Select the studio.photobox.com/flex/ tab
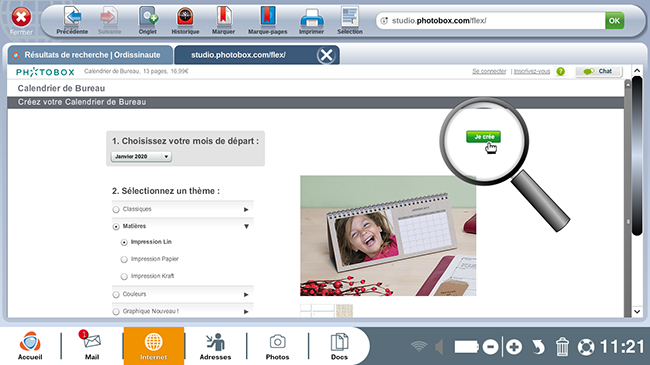This screenshot has width=650, height=365. (x=238, y=55)
